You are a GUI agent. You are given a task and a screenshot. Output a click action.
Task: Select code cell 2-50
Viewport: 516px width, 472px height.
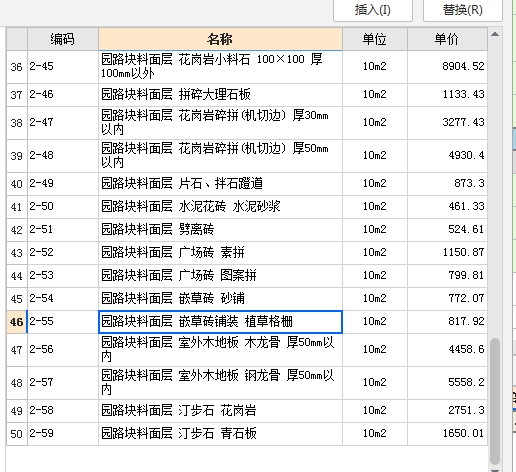coord(63,207)
